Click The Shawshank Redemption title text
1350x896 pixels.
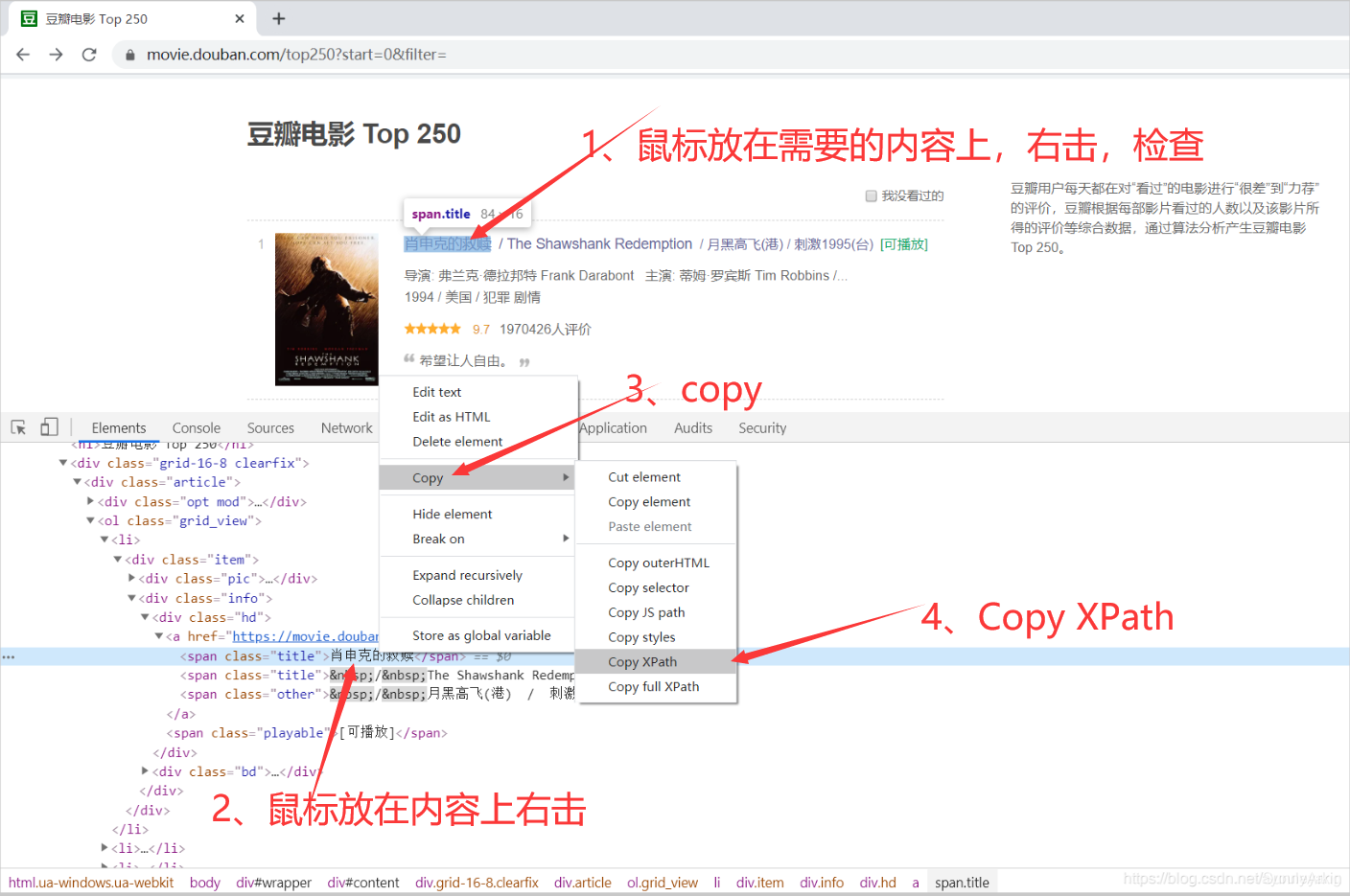click(599, 244)
